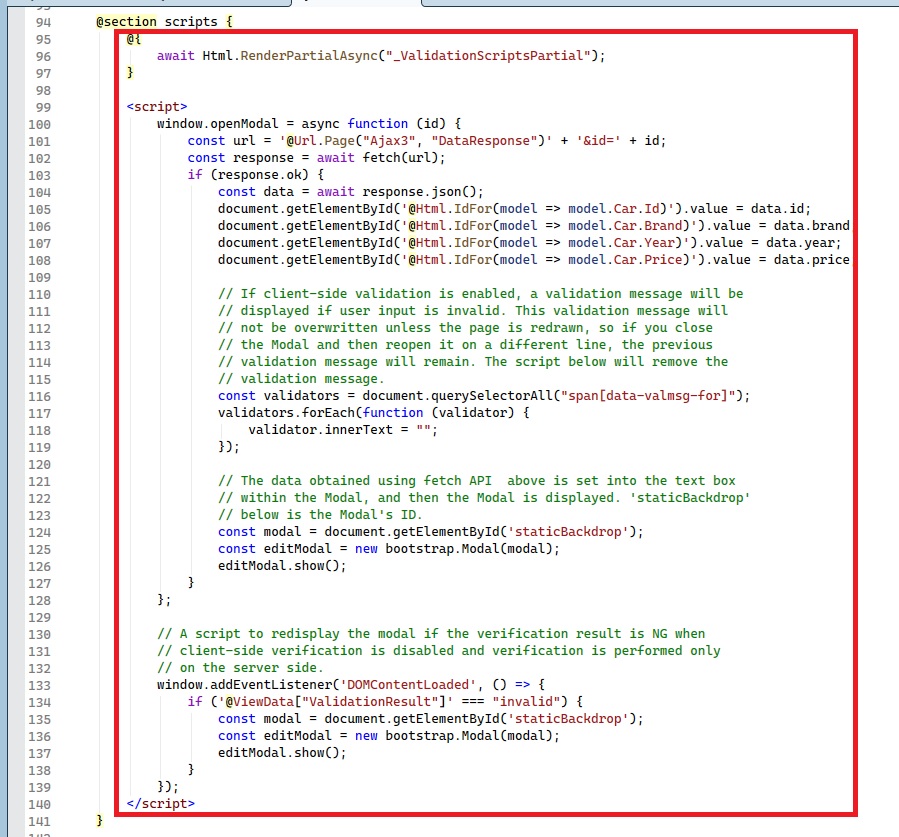Click the "@Url.Page" call on line 101
Viewport: 899px width, 837px height.
point(320,140)
